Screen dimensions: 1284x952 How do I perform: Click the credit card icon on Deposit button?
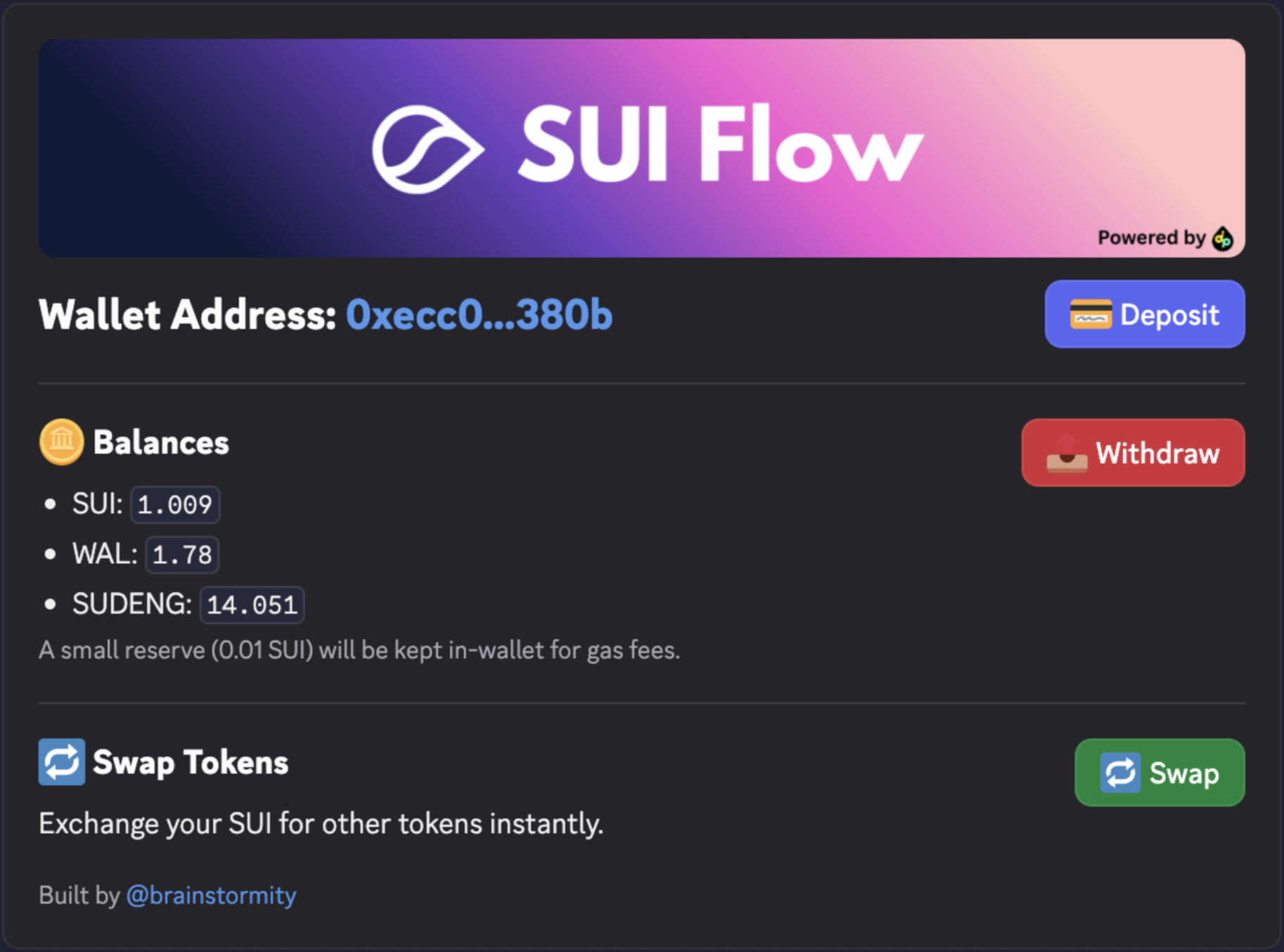(1091, 314)
